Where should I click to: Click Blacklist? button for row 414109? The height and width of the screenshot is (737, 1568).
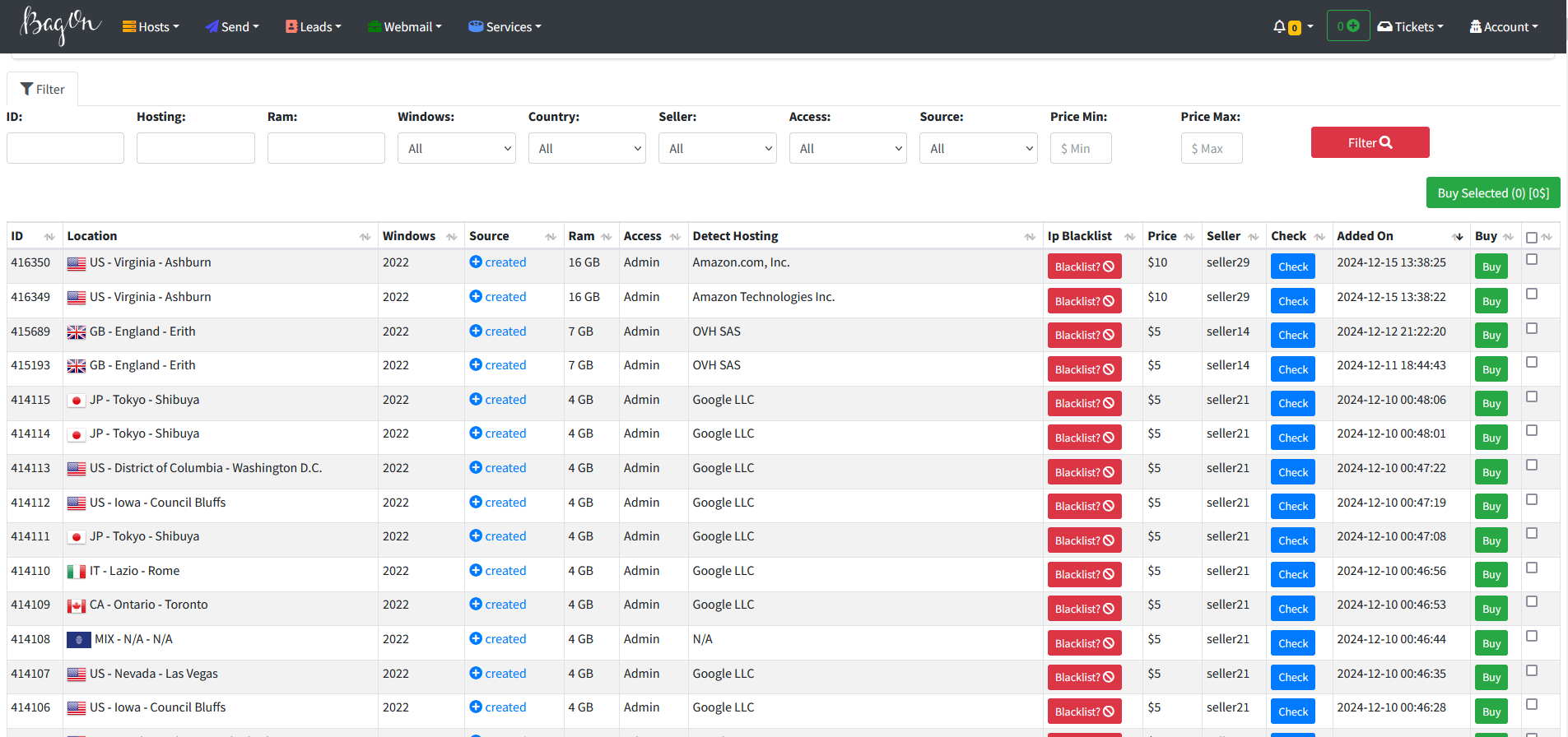tap(1084, 609)
